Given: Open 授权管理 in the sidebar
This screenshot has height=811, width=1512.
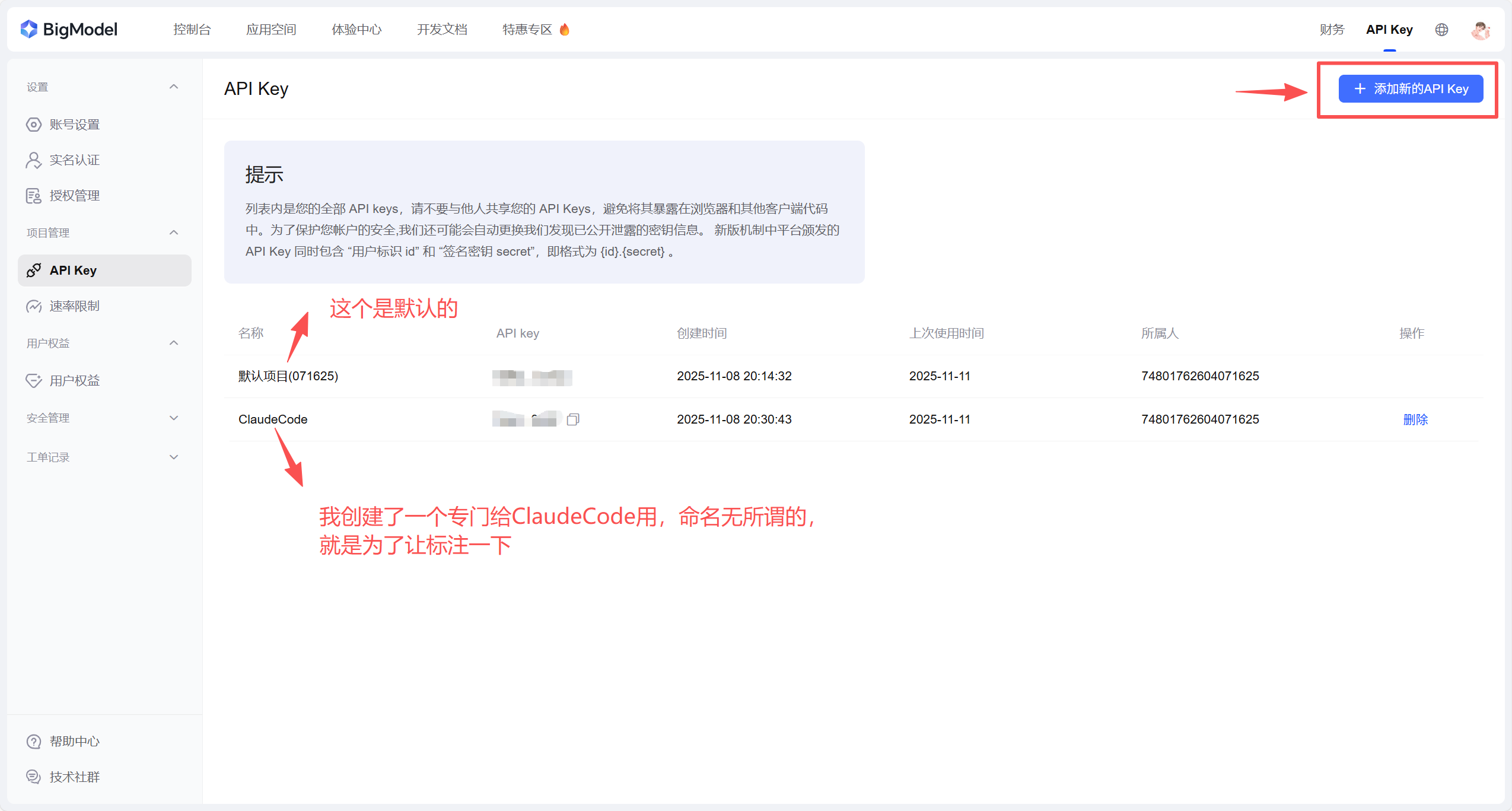Looking at the screenshot, I should pyautogui.click(x=75, y=196).
